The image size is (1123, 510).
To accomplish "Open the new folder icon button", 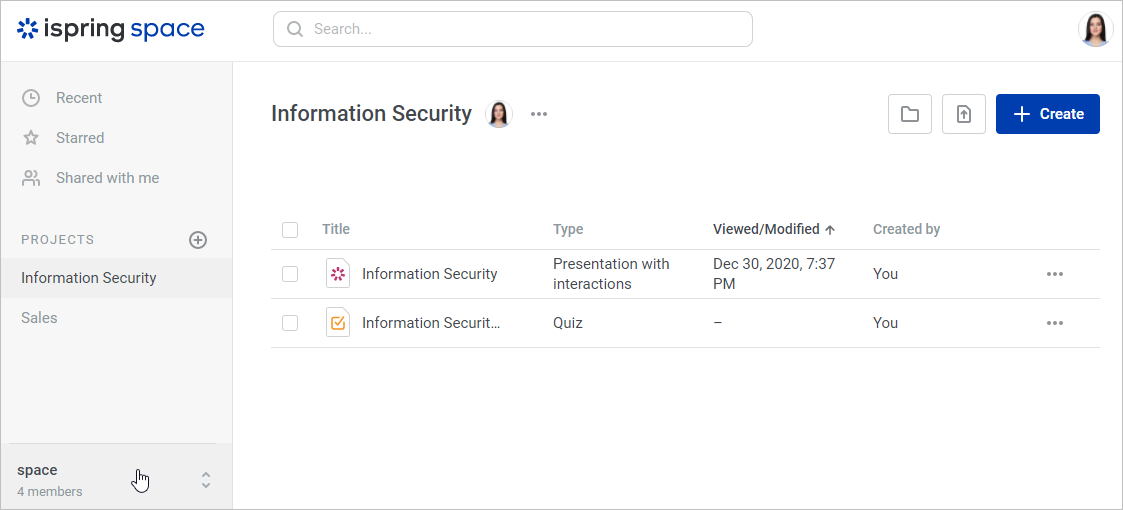I will coord(910,114).
